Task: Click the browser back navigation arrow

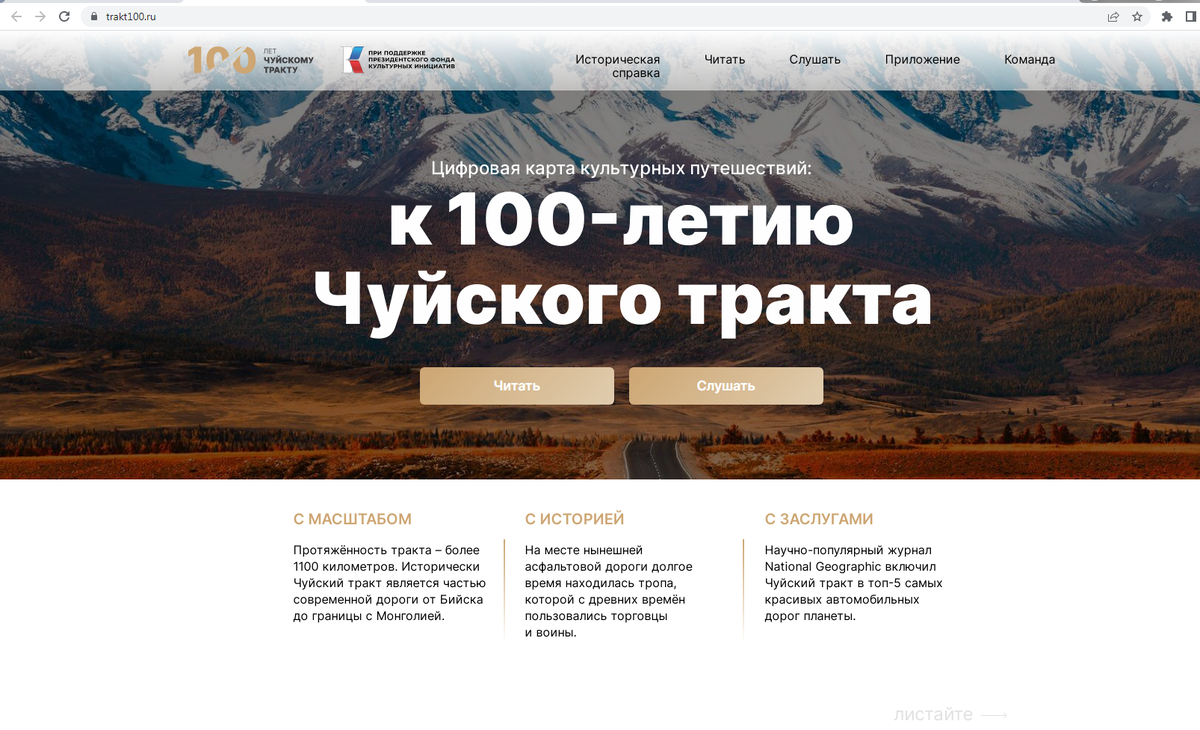Action: coord(14,16)
